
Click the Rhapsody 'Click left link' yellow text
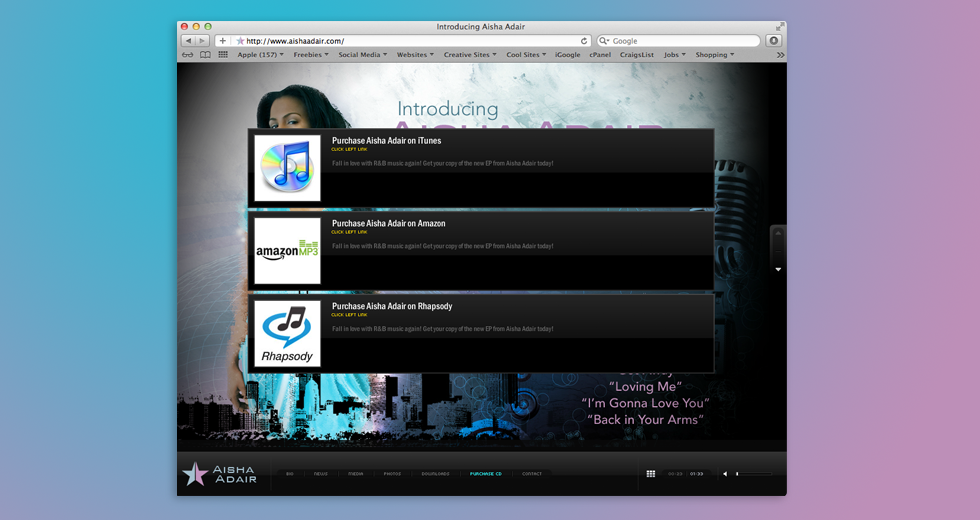[x=349, y=315]
